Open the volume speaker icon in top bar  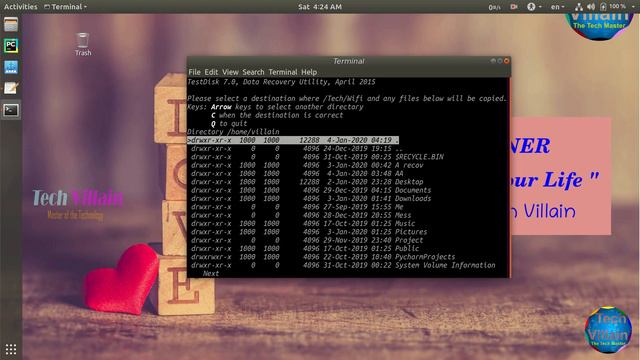(x=591, y=7)
